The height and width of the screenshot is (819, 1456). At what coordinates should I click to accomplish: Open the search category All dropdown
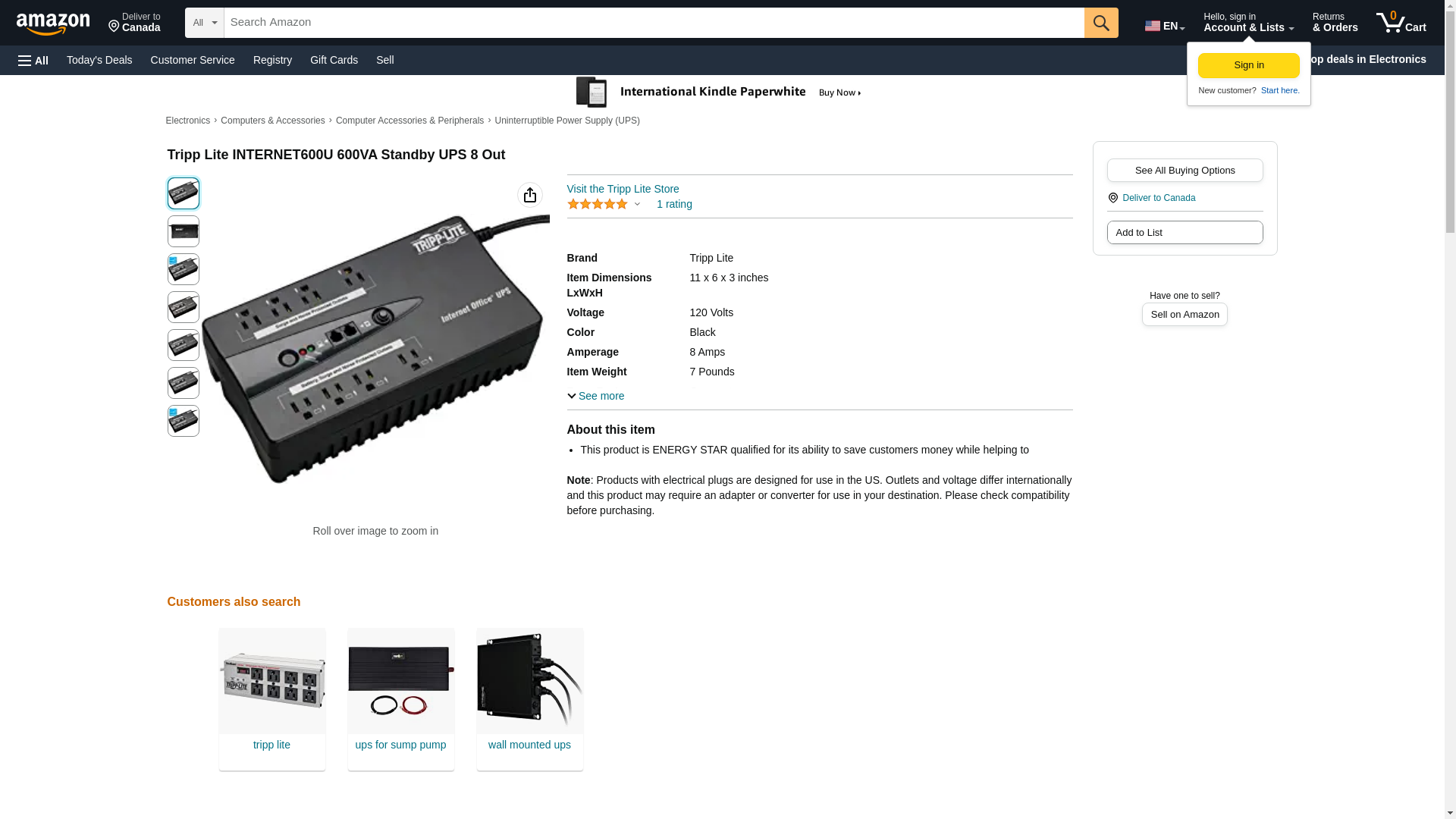pos(204,23)
